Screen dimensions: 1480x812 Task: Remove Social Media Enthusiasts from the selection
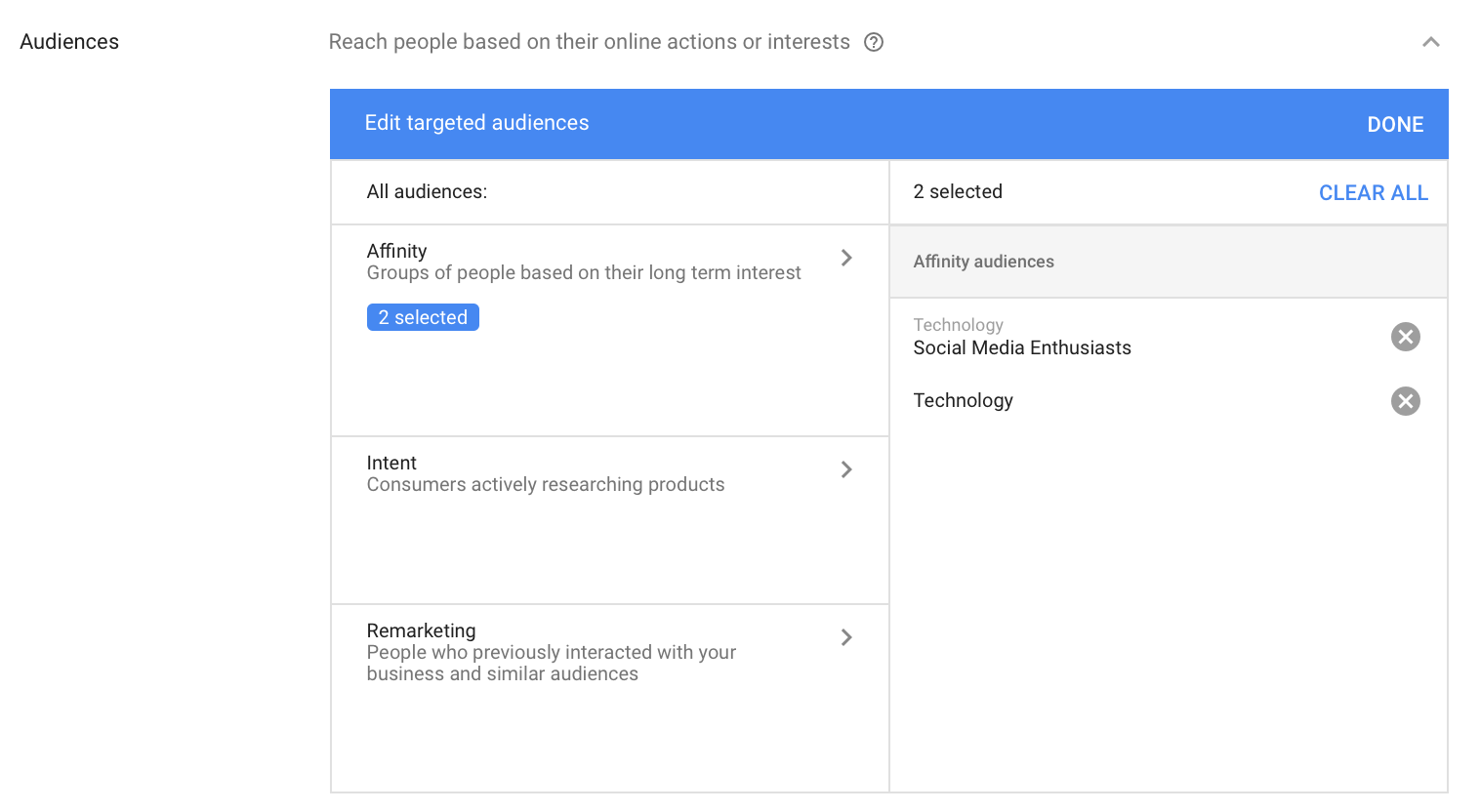pos(1405,337)
